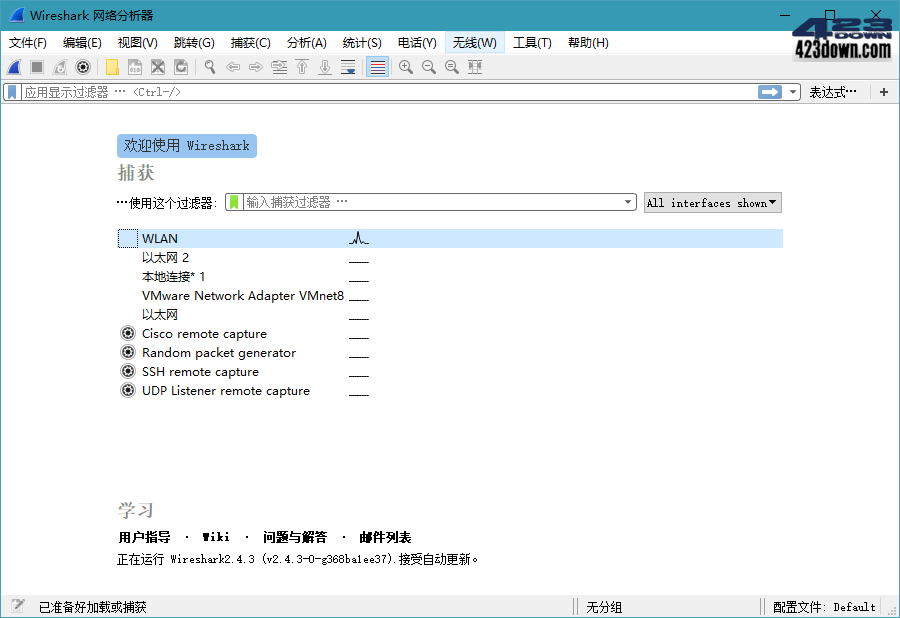Open the 捕获(C) menu
Image resolution: width=900 pixels, height=618 pixels.
point(250,43)
